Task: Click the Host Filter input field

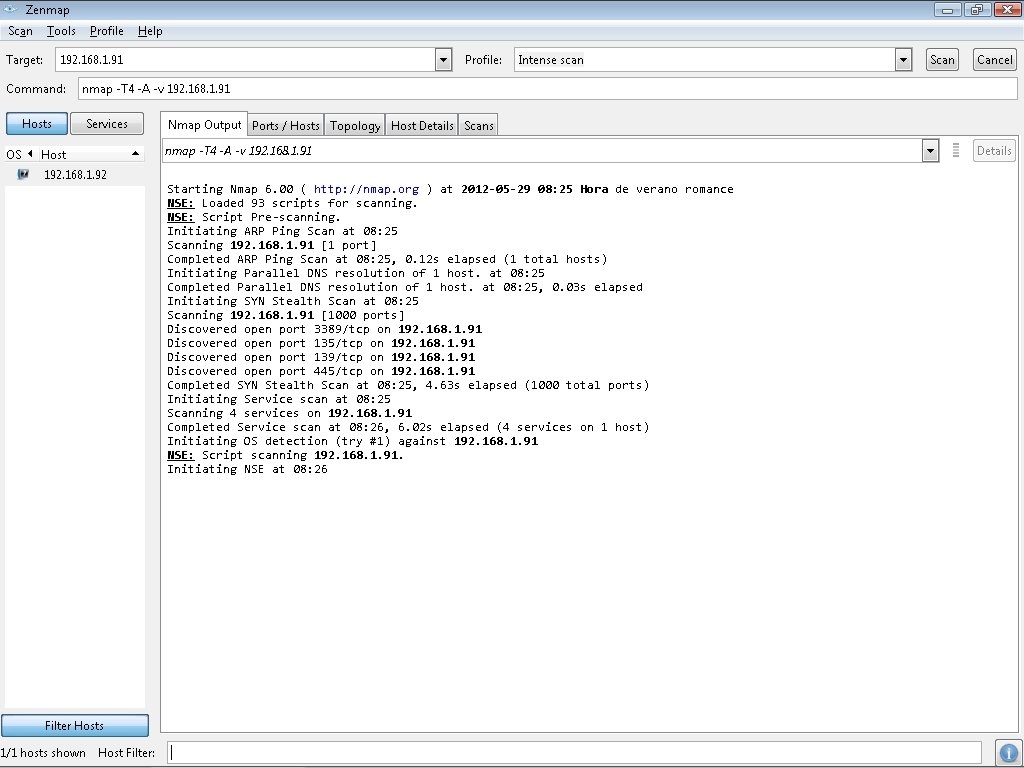Action: pos(574,753)
